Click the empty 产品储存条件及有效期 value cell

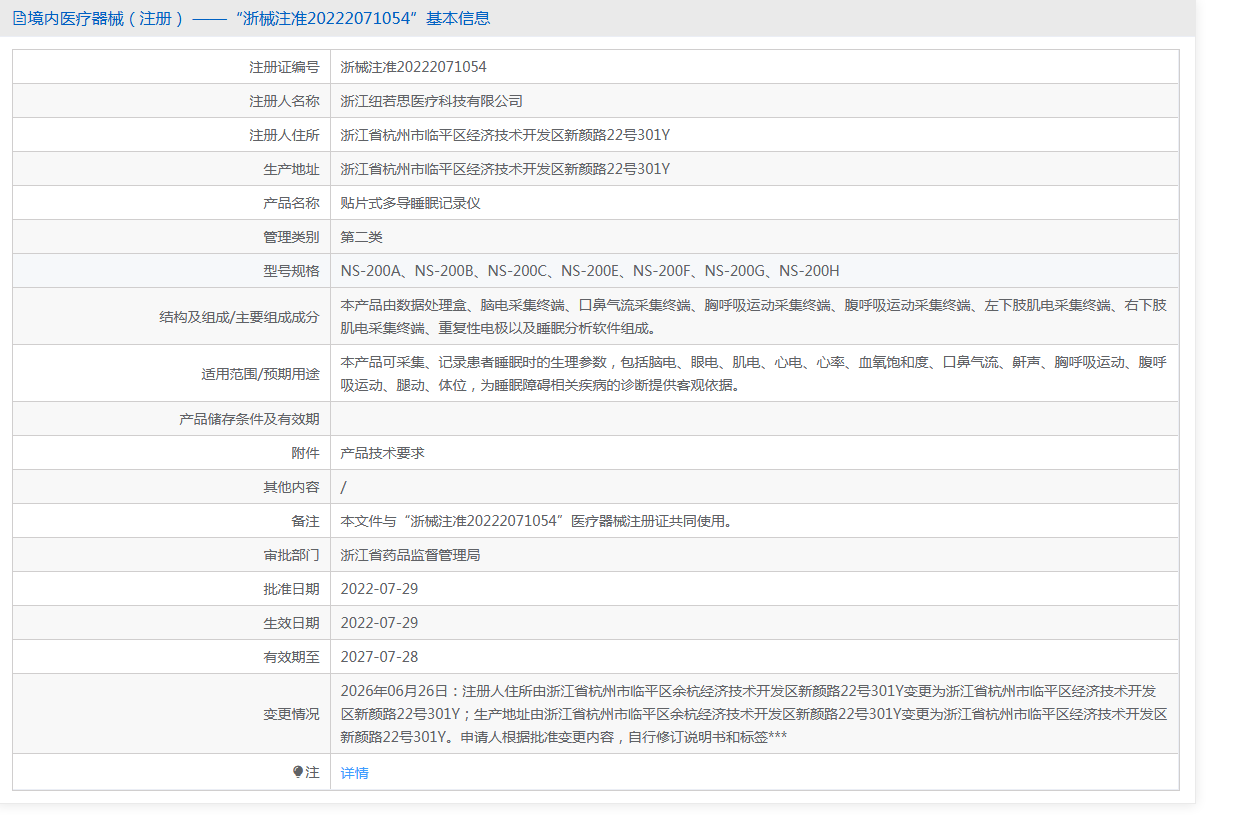tap(754, 419)
